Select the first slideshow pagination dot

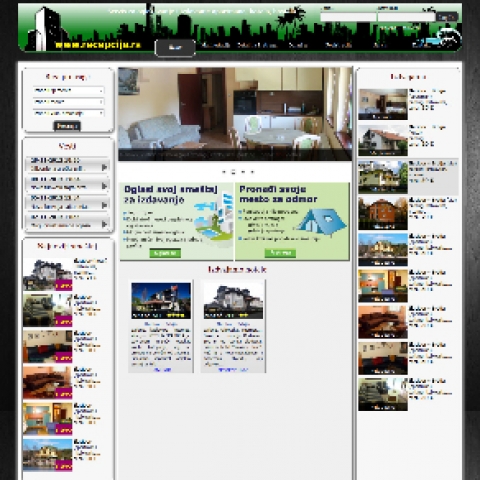click(x=224, y=172)
